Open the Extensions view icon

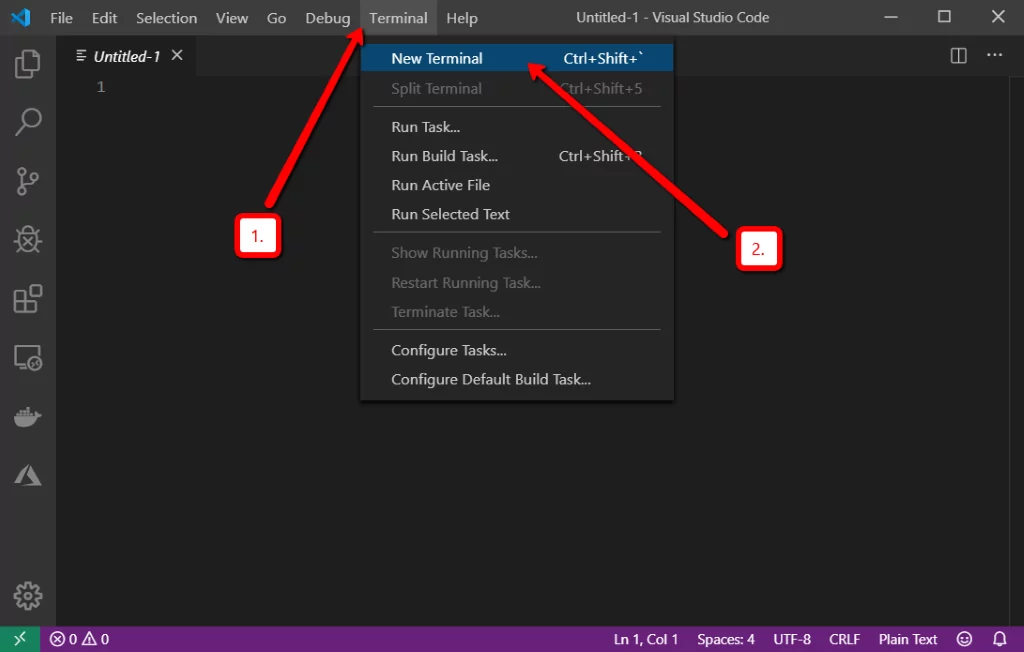tap(27, 299)
